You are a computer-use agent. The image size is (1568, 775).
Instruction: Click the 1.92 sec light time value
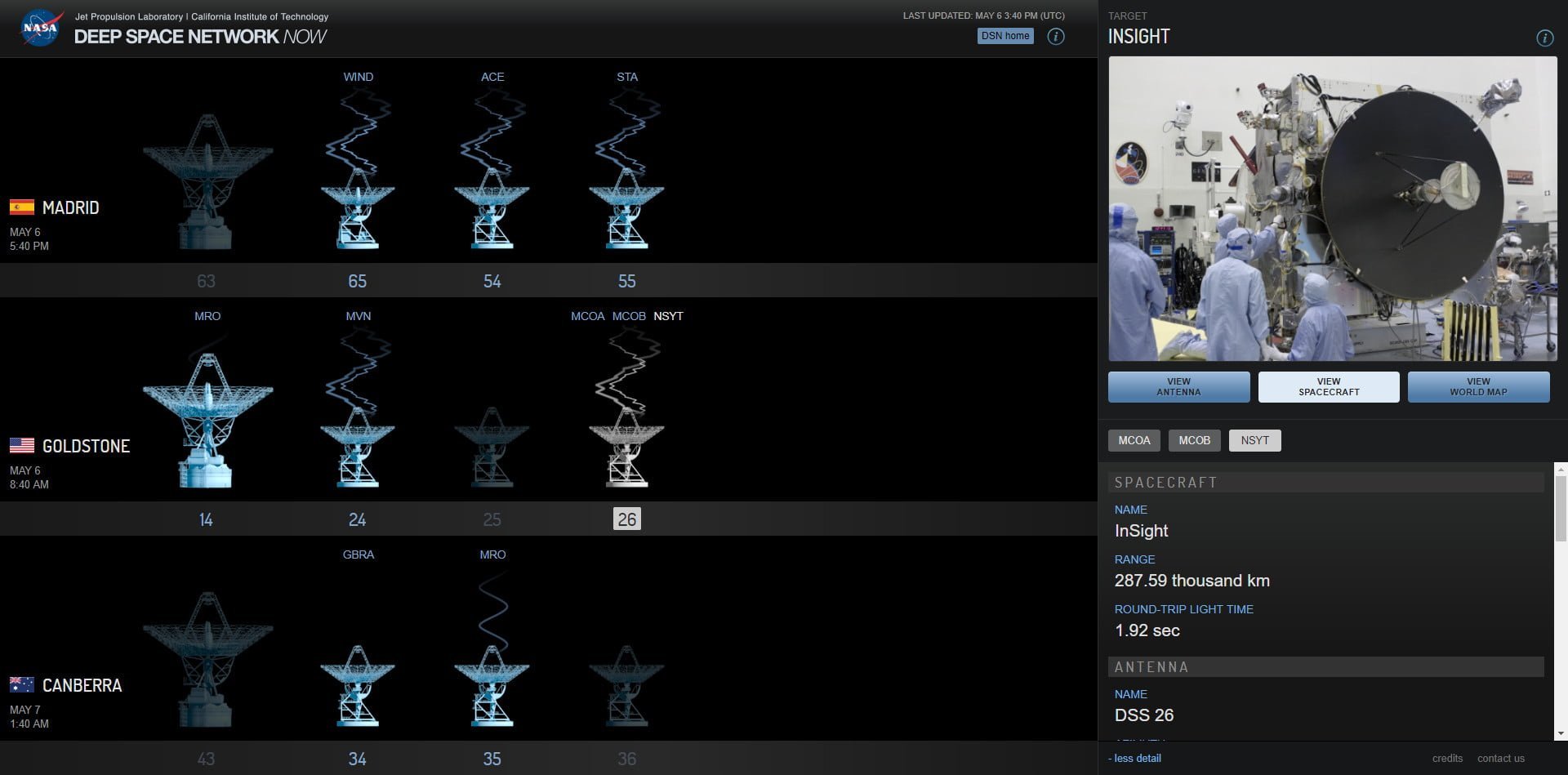(x=1147, y=630)
